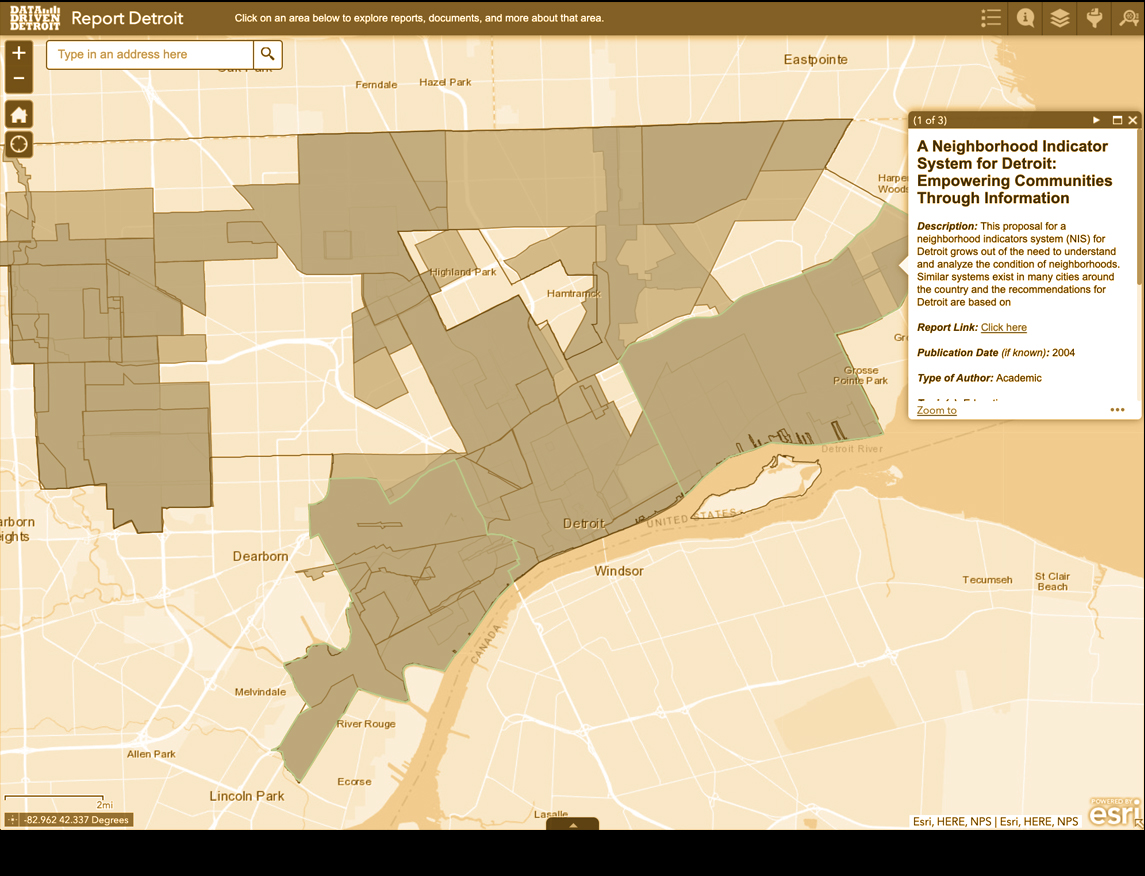
Task: Zoom out with the minus control
Action: point(18,76)
